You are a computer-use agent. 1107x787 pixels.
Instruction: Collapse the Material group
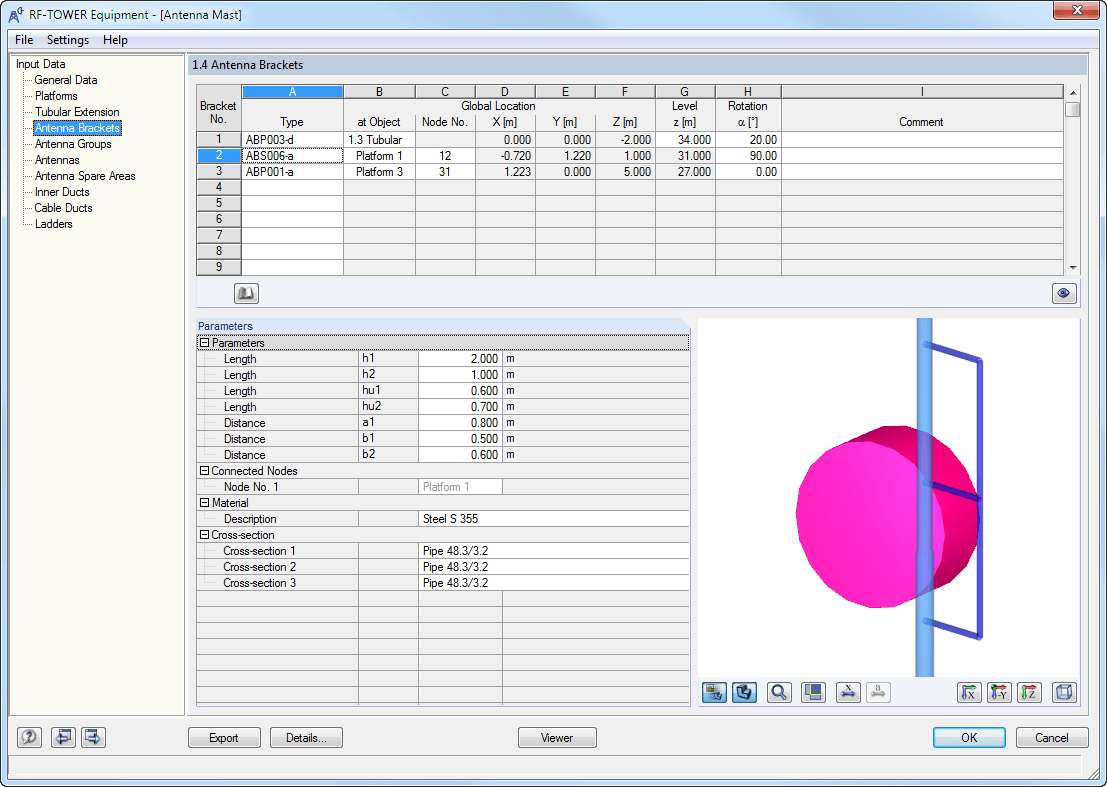(204, 503)
